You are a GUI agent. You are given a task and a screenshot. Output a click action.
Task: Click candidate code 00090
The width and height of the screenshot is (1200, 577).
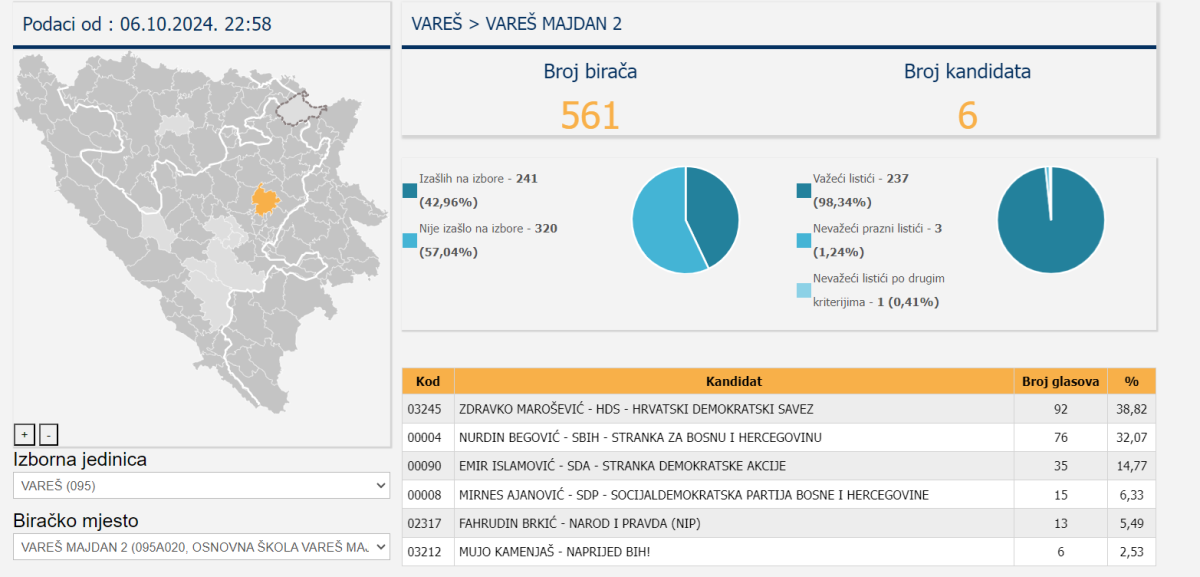tap(424, 466)
